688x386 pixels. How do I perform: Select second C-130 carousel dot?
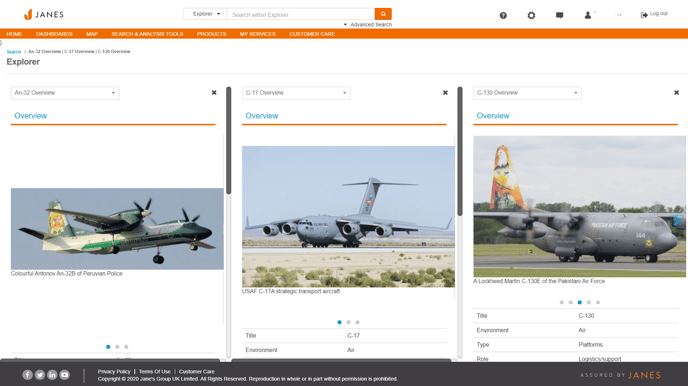[570, 302]
